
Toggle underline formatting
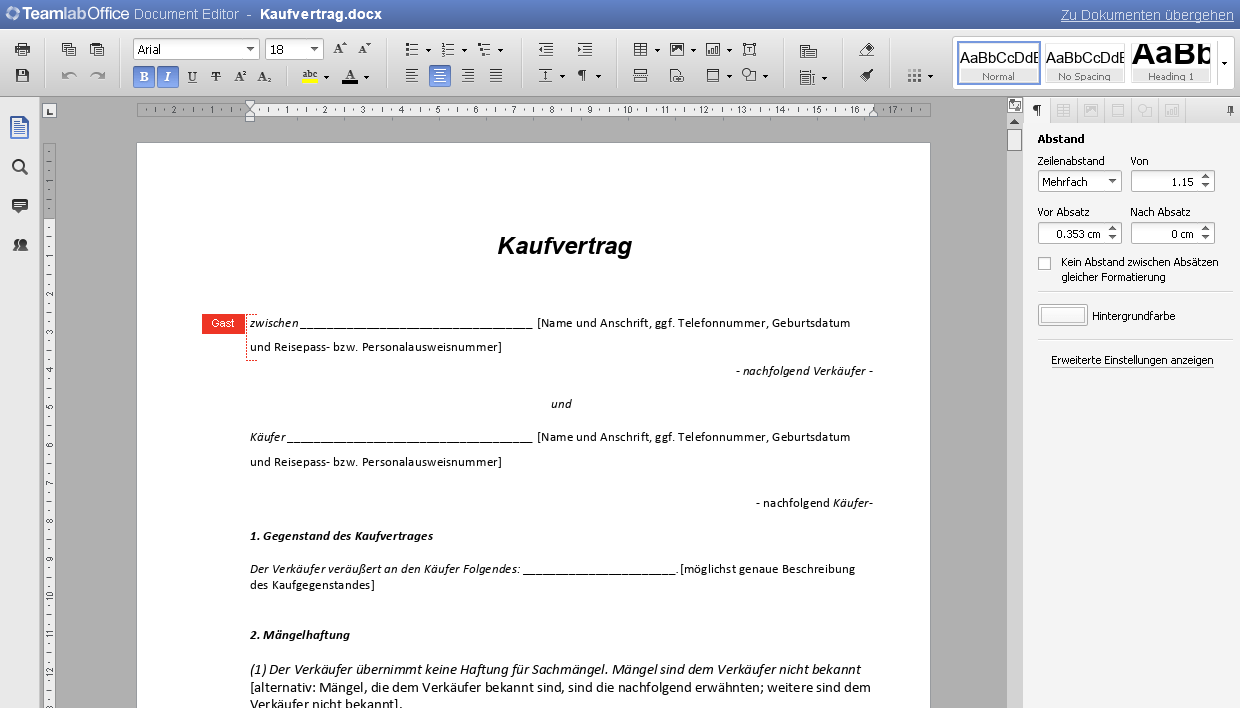(192, 76)
